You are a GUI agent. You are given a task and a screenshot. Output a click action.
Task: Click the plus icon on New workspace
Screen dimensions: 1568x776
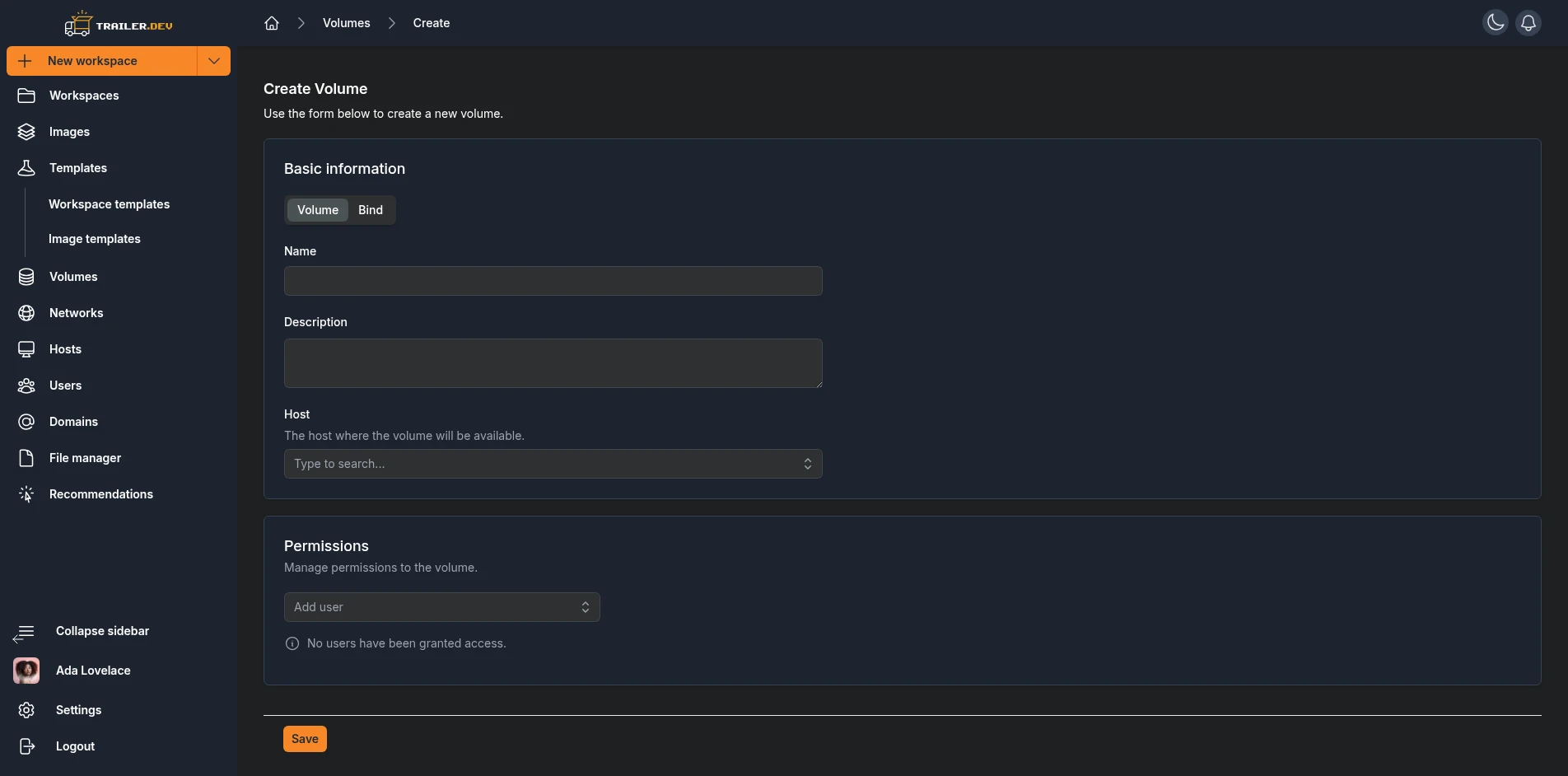click(x=25, y=61)
